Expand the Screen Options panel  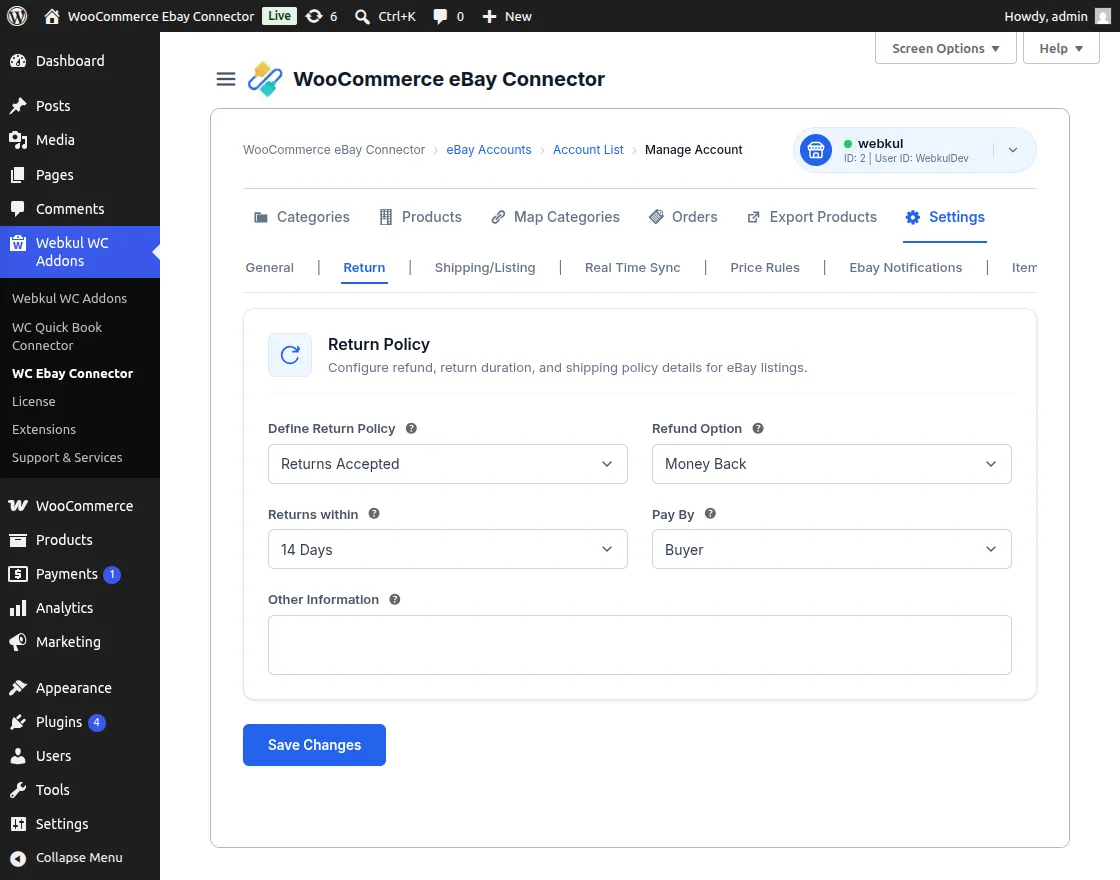946,49
